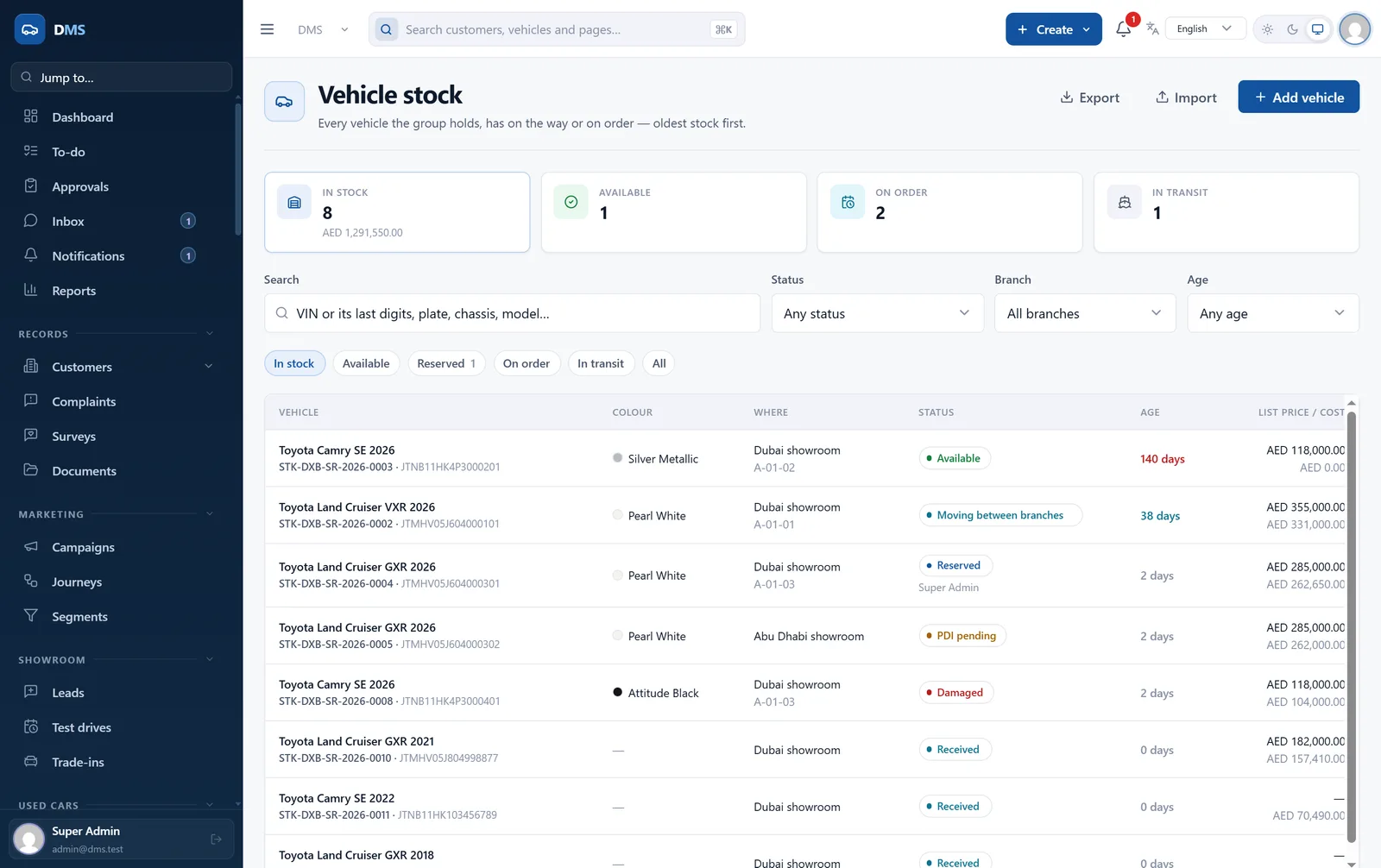Click the vehicle table vertical scrollbar
The width and height of the screenshot is (1381, 868).
1352,626
